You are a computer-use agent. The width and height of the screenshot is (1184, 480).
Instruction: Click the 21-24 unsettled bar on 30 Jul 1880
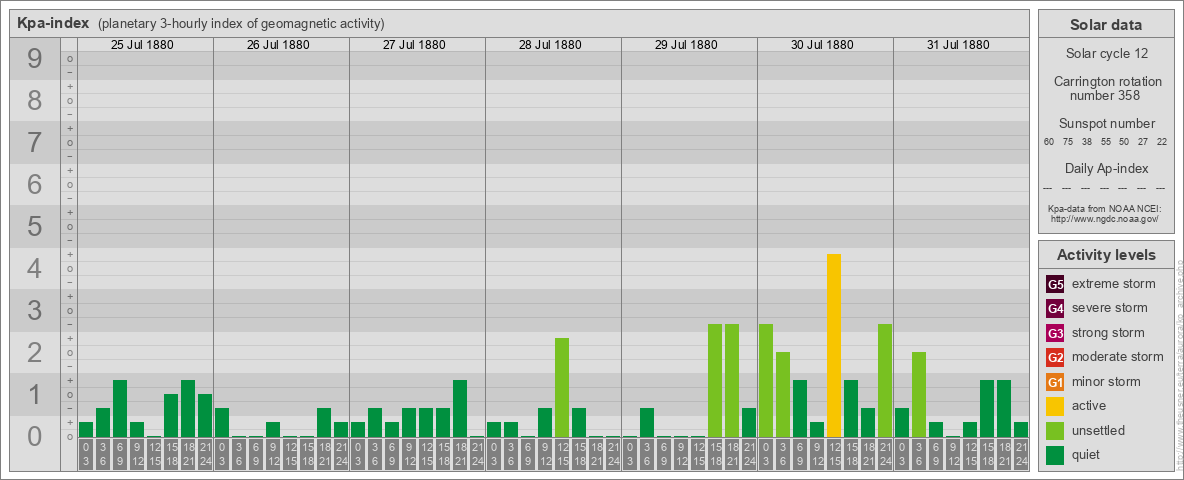point(885,380)
